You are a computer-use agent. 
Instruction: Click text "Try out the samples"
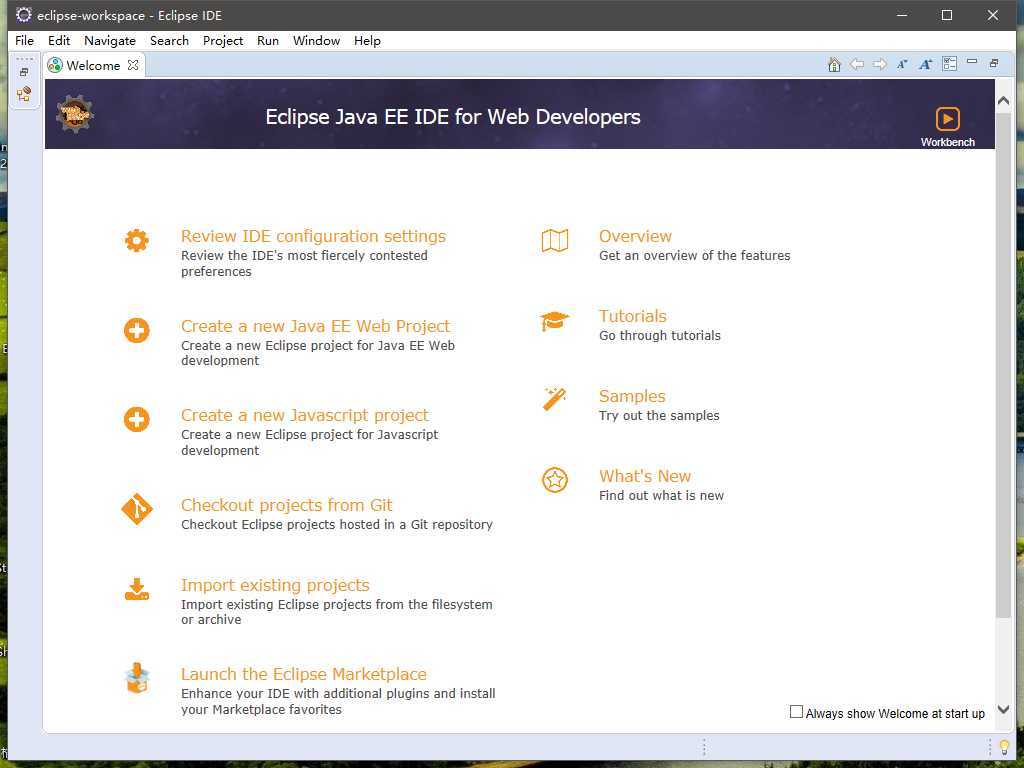click(659, 415)
